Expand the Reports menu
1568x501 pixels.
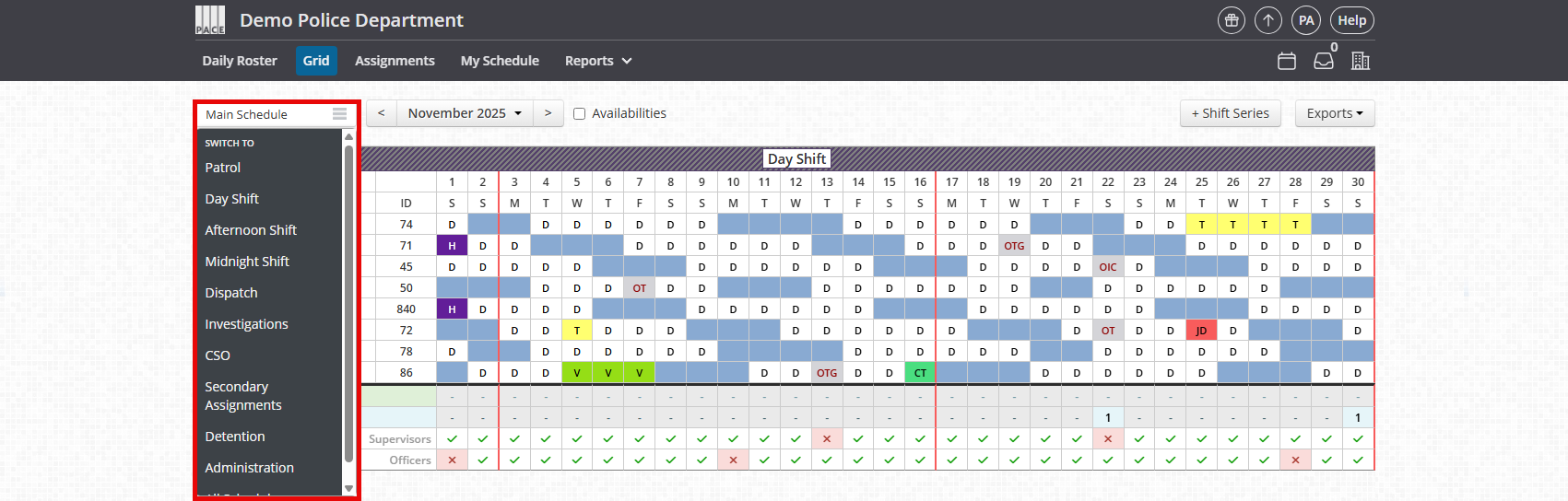pos(598,61)
